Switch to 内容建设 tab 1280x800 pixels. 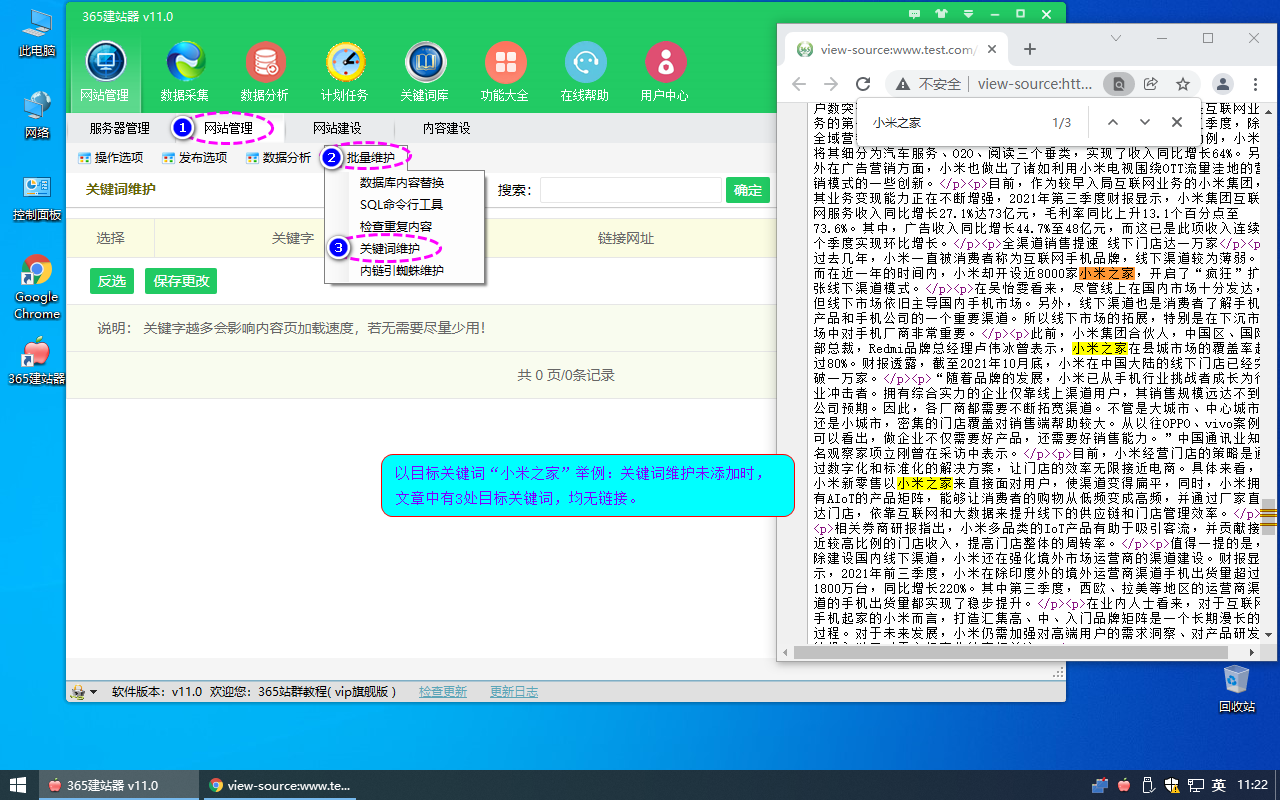click(x=446, y=128)
